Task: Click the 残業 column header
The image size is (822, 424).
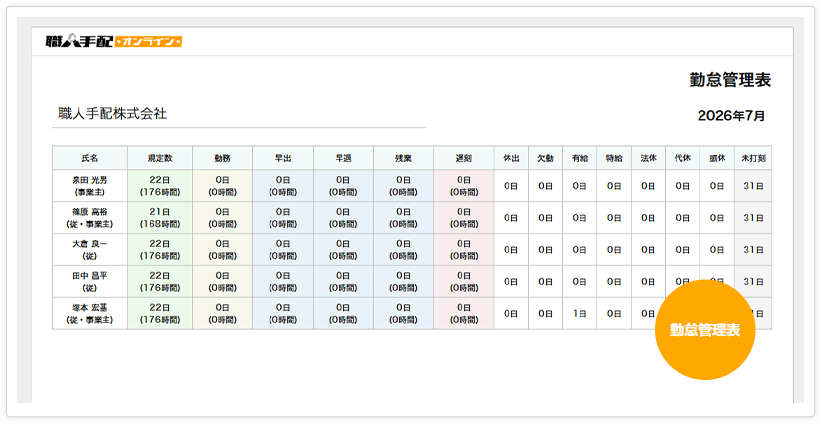Action: (403, 158)
